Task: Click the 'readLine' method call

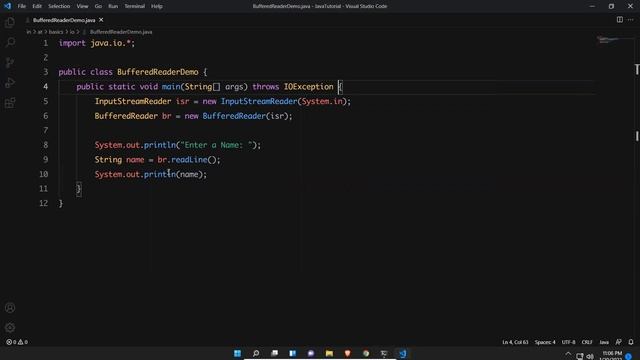Action: pyautogui.click(x=189, y=160)
